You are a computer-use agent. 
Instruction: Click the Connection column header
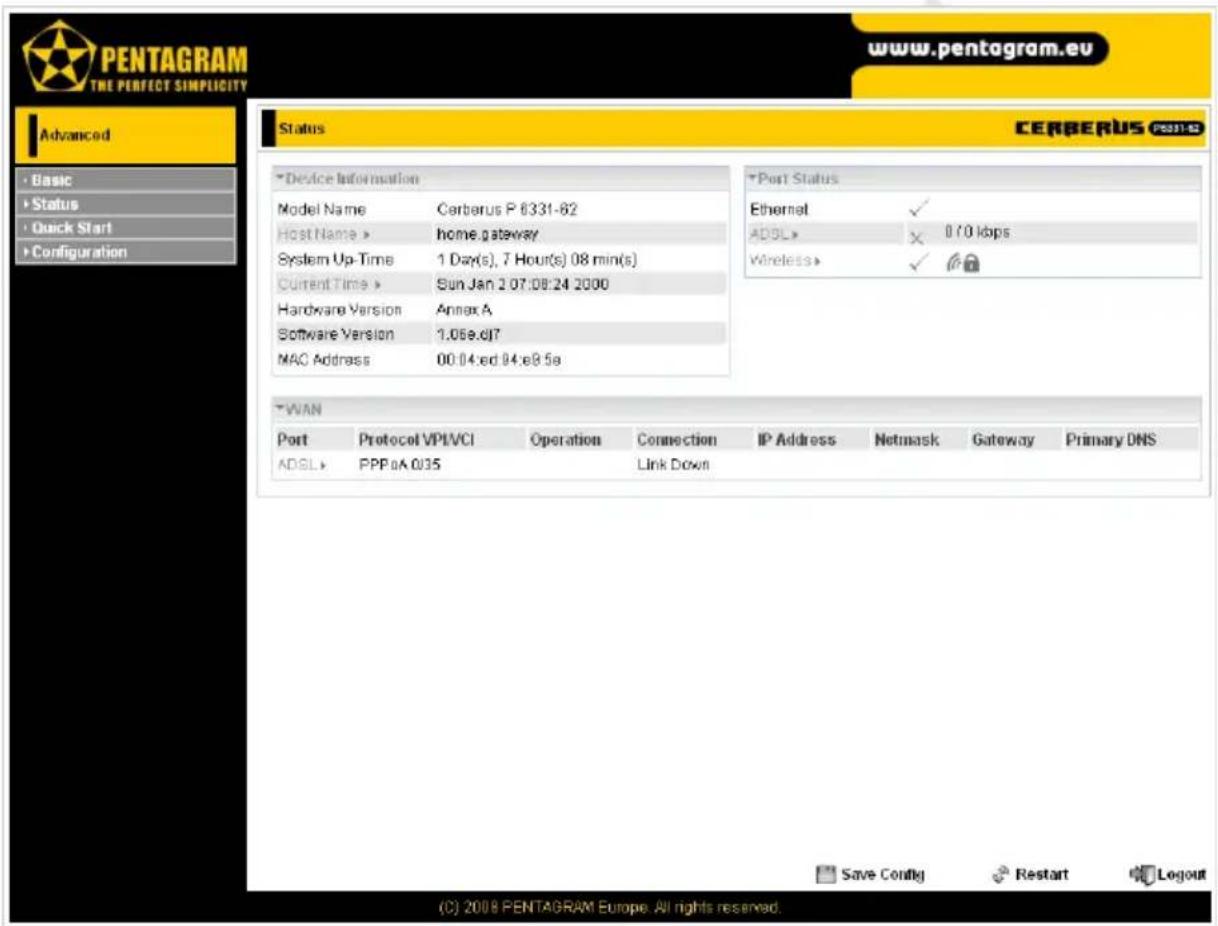pyautogui.click(x=677, y=440)
